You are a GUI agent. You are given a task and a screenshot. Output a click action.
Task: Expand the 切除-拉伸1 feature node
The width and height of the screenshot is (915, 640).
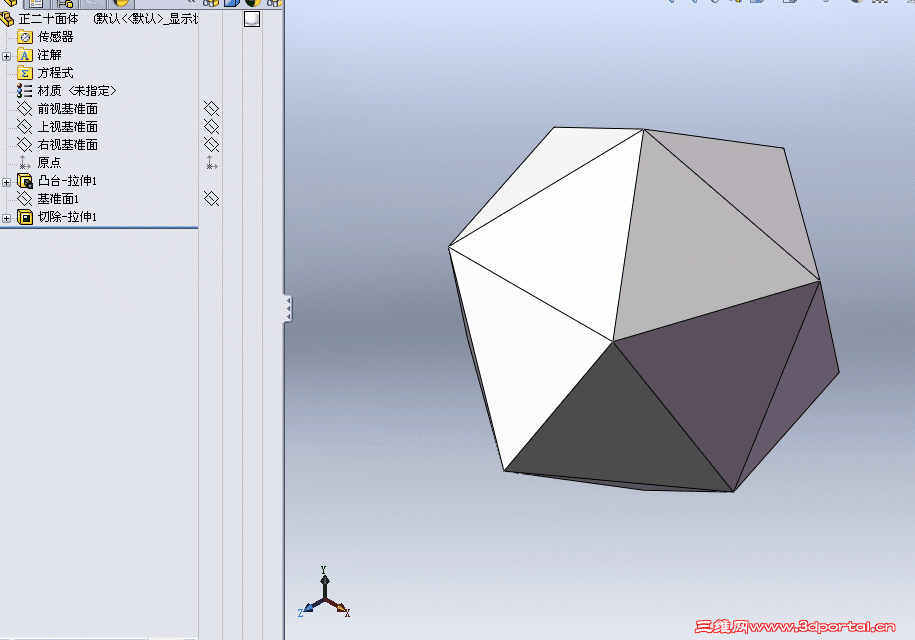tap(6, 218)
